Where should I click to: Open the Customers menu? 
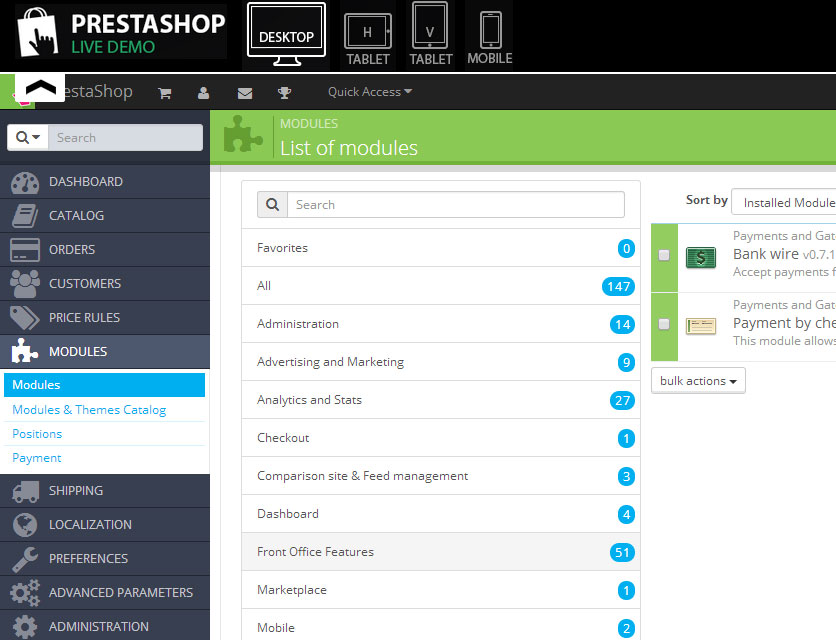point(105,284)
